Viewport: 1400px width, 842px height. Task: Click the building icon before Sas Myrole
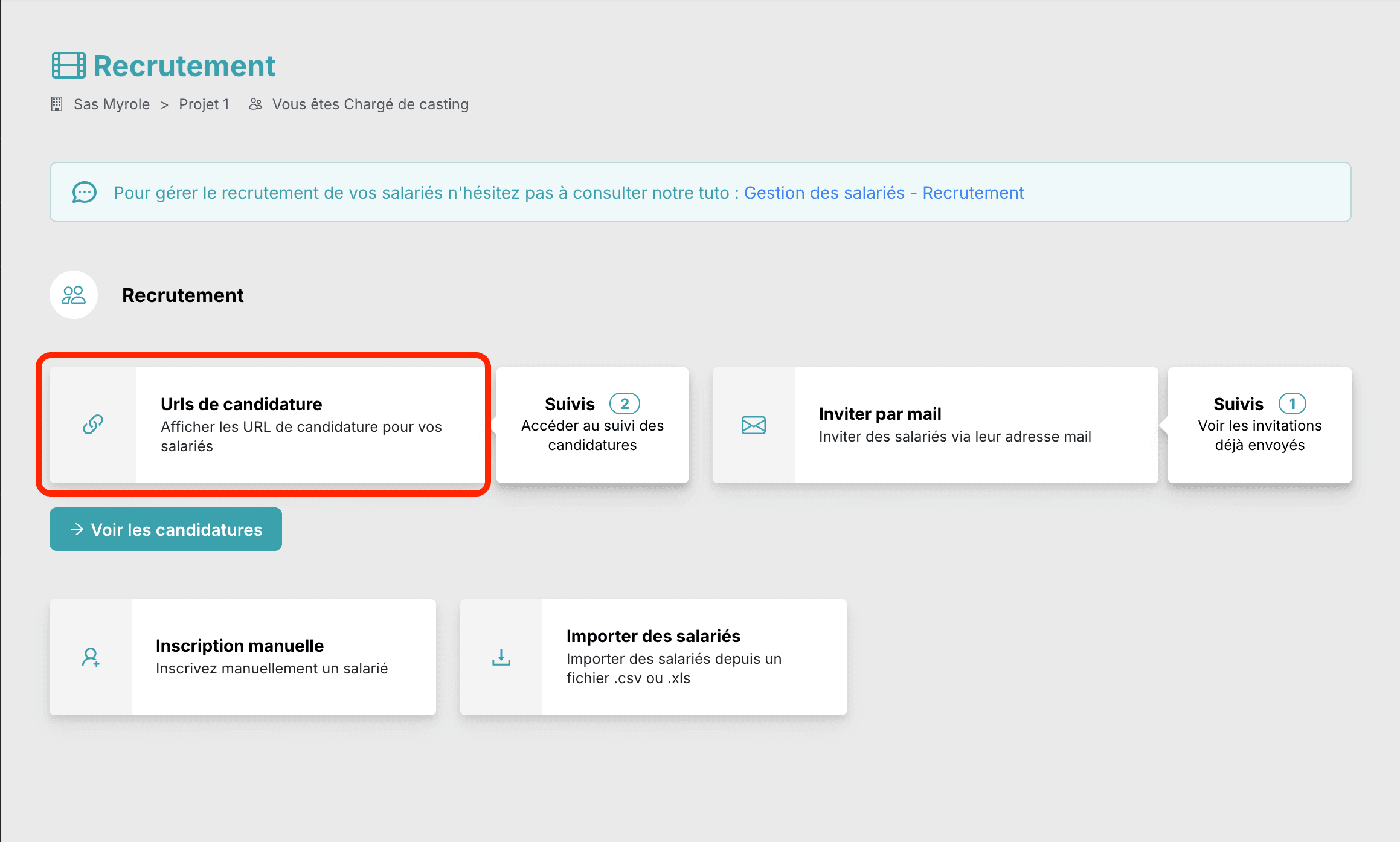pyautogui.click(x=57, y=104)
